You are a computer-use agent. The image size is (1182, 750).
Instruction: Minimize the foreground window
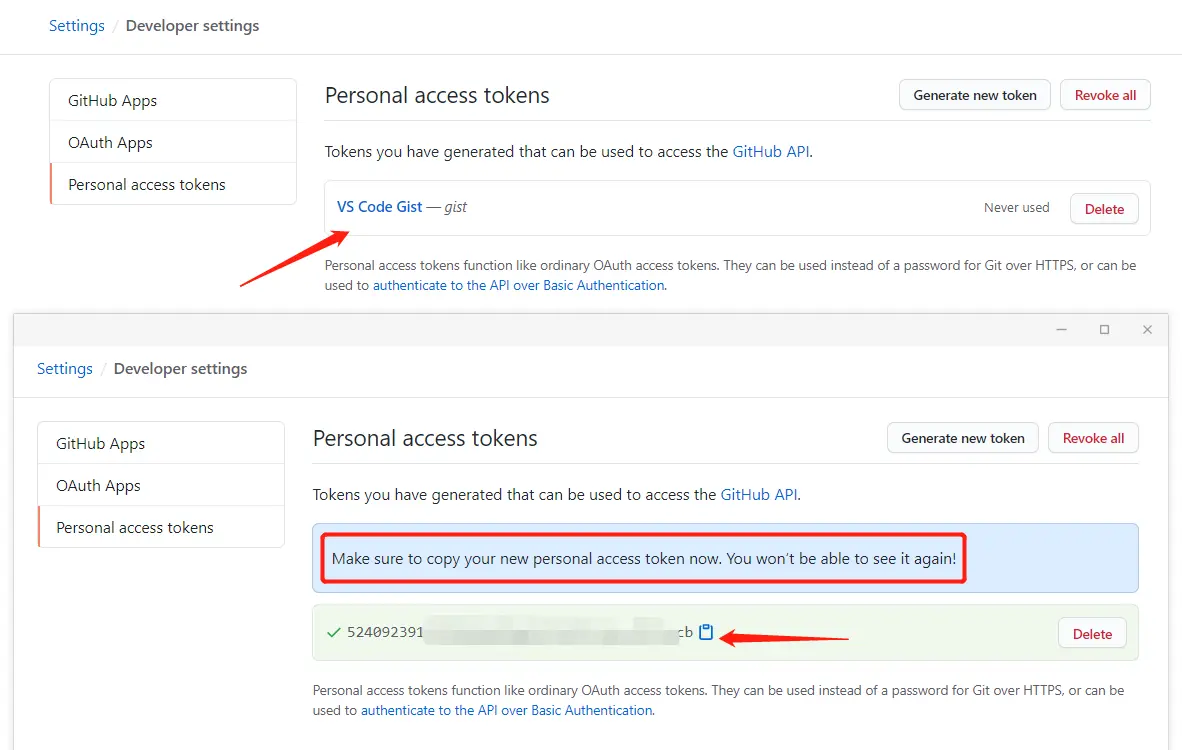[x=1061, y=329]
